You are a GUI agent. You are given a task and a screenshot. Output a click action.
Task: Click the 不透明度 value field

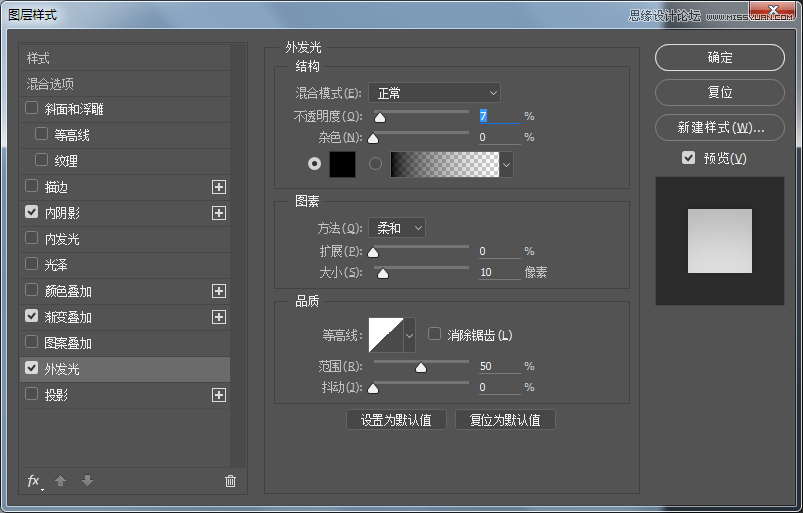click(500, 116)
